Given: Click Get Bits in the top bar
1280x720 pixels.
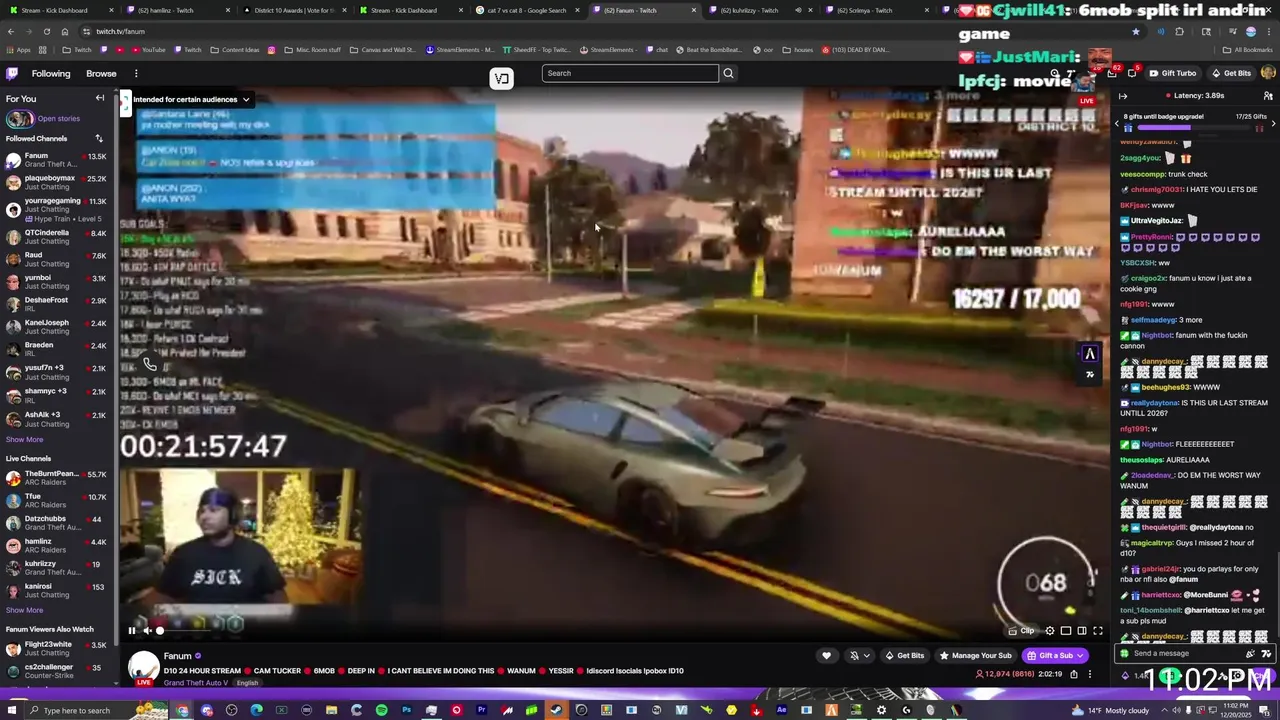Looking at the screenshot, I should pos(1230,73).
